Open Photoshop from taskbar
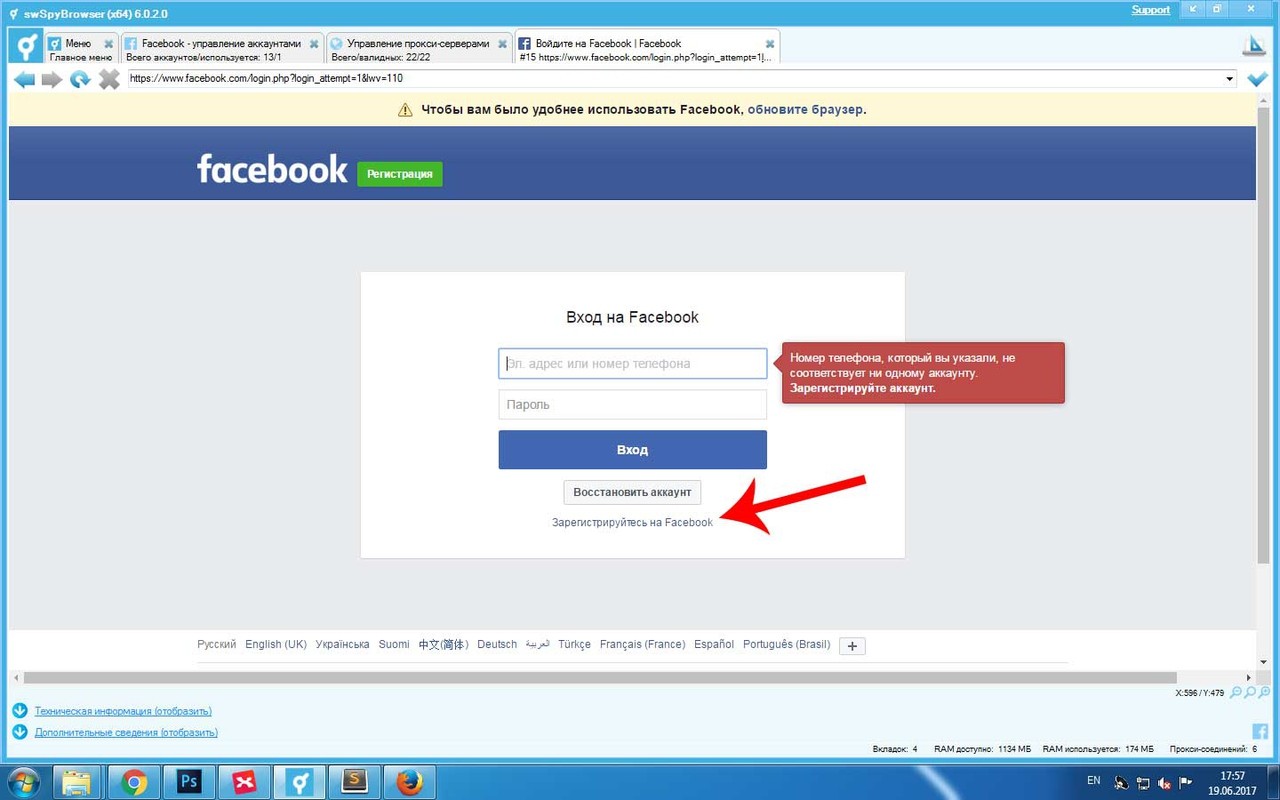This screenshot has height=800, width=1280. 189,782
